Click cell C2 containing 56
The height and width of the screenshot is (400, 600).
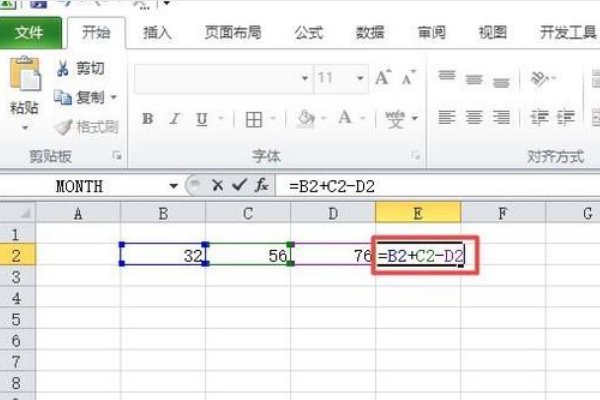(248, 255)
